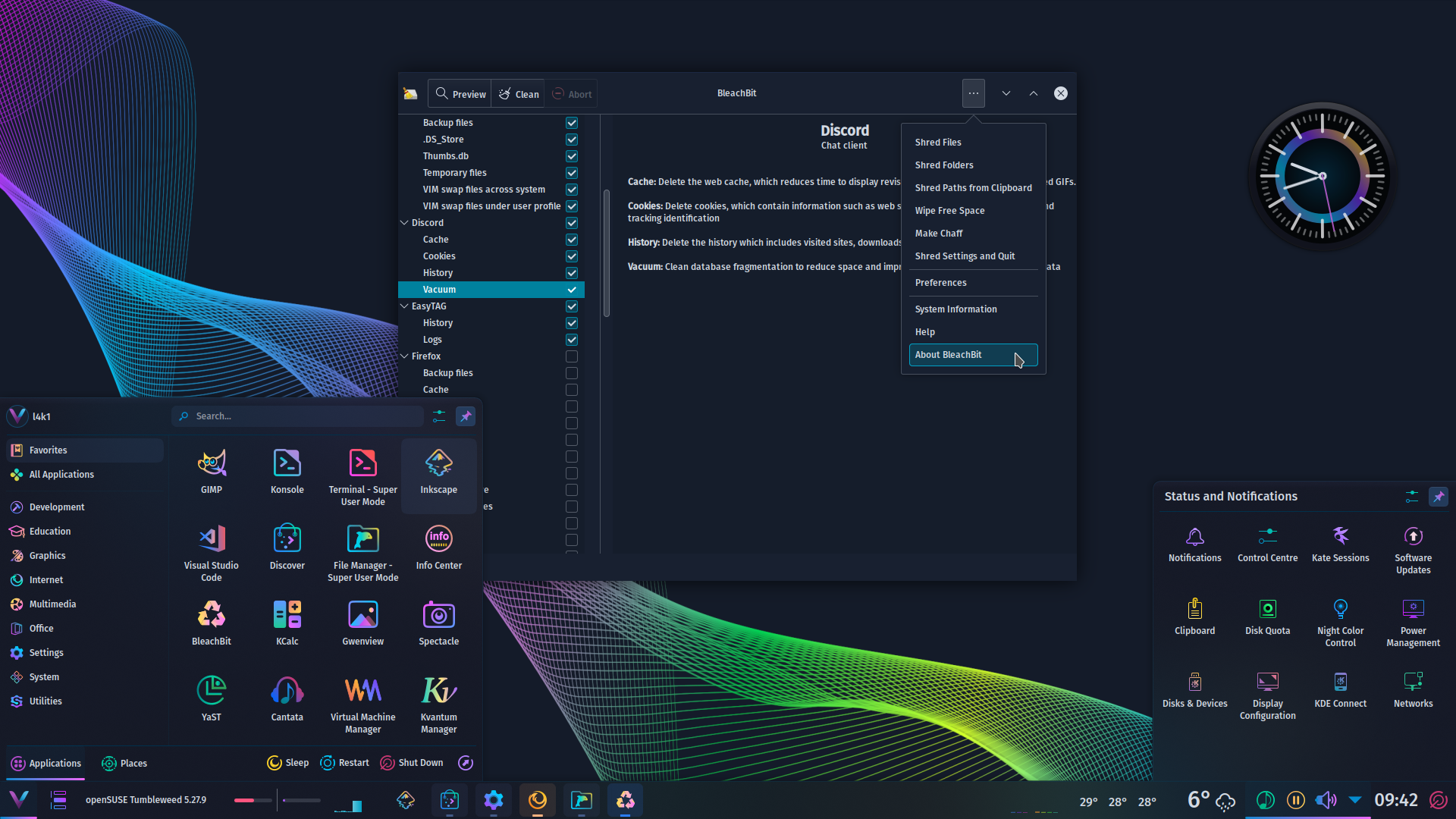Expand the system tray hidden icons arrow
This screenshot has height=819, width=1456.
tap(1355, 800)
